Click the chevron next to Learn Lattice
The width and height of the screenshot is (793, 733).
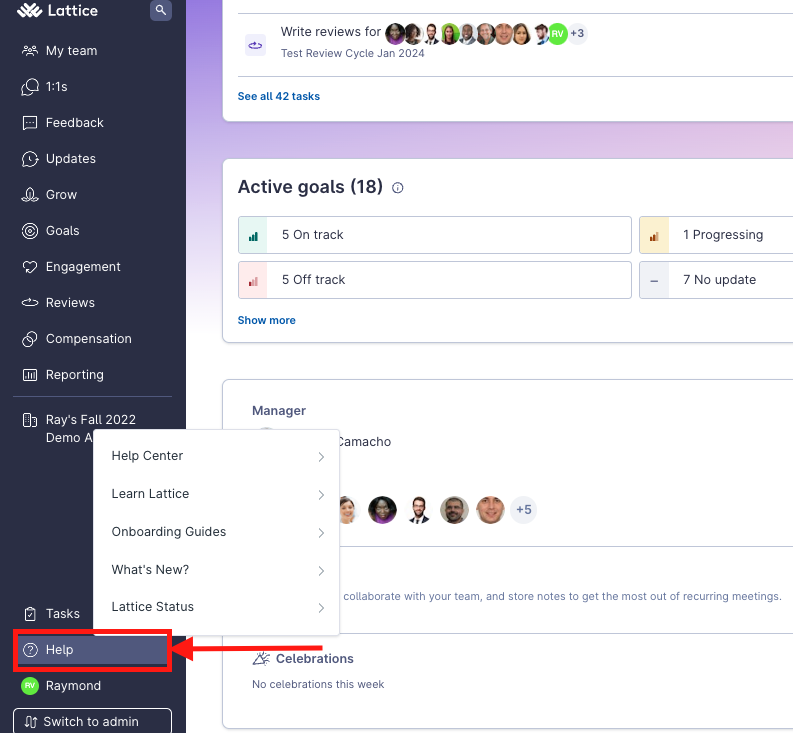click(321, 495)
